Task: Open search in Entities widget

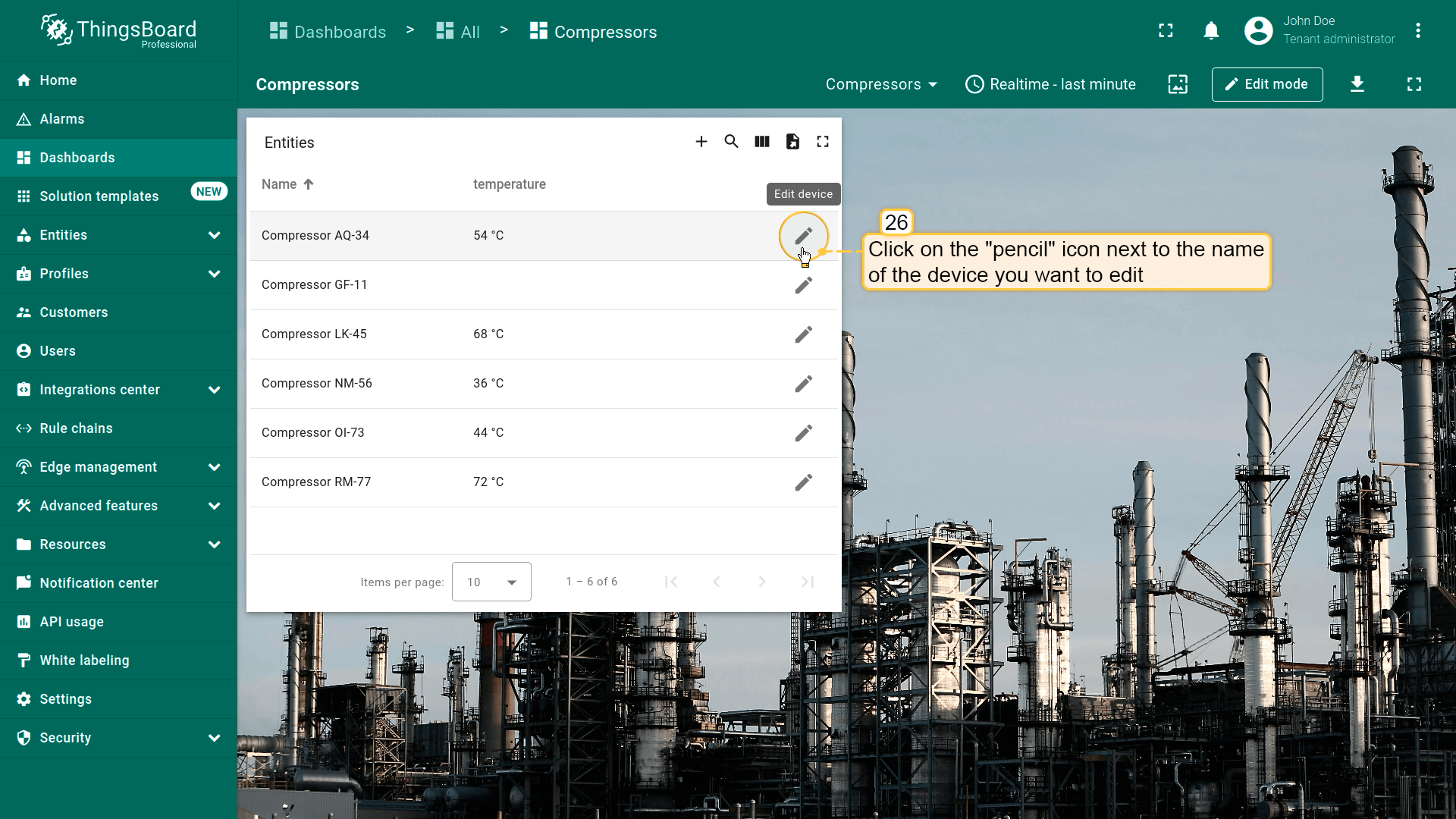Action: [731, 142]
